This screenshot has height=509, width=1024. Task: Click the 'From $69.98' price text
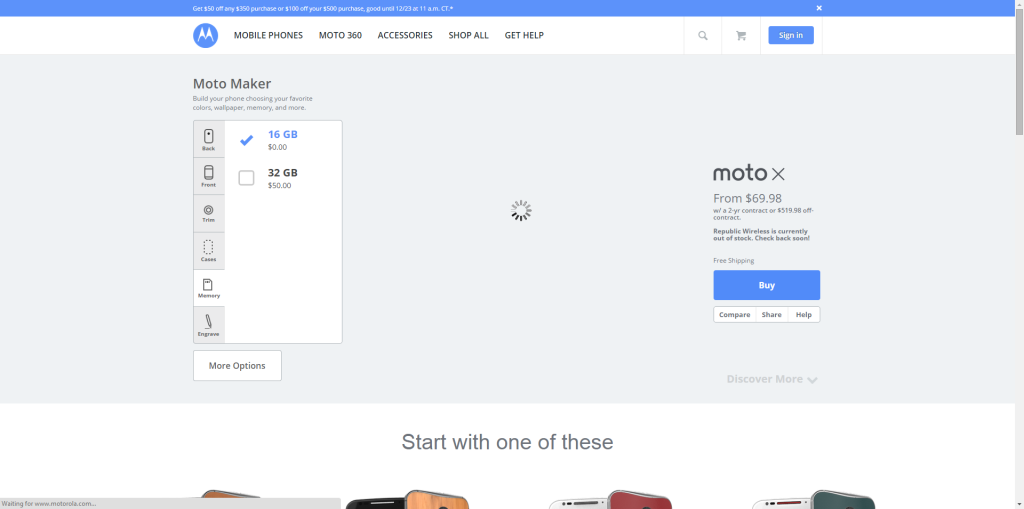tap(747, 198)
